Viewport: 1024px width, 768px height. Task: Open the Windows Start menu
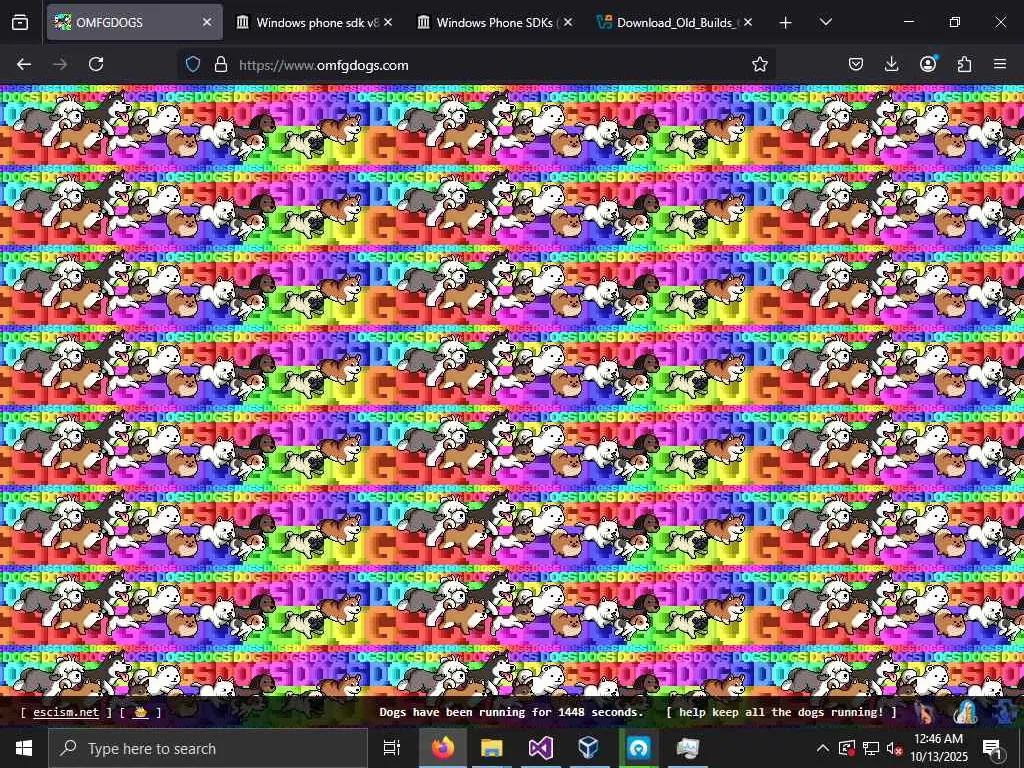(x=24, y=748)
